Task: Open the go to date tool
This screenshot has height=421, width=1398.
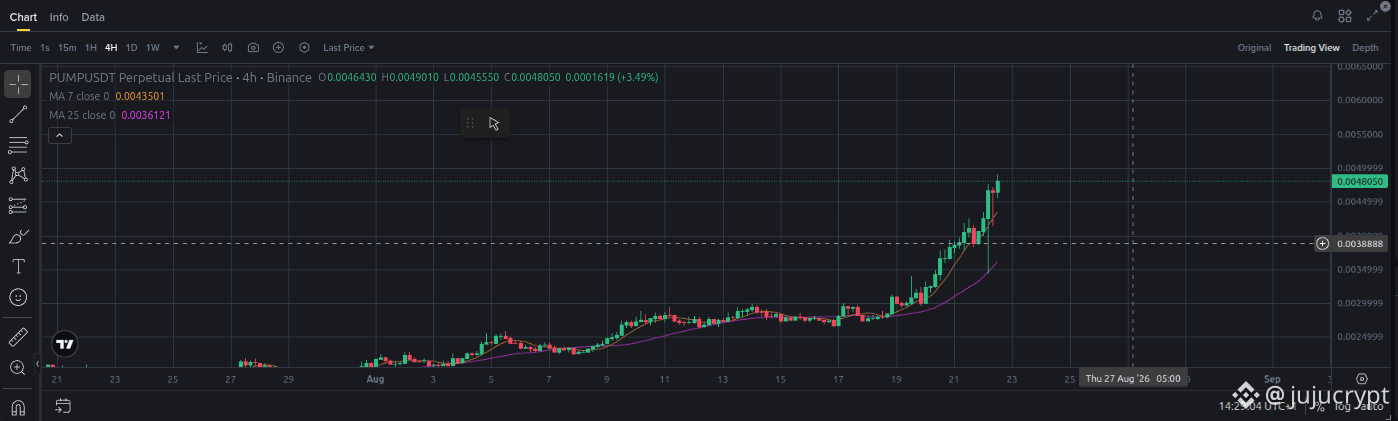Action: [63, 406]
